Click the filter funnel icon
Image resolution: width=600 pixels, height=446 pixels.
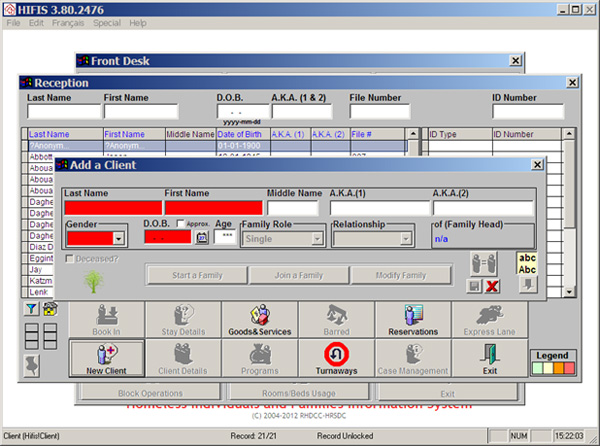coord(31,309)
